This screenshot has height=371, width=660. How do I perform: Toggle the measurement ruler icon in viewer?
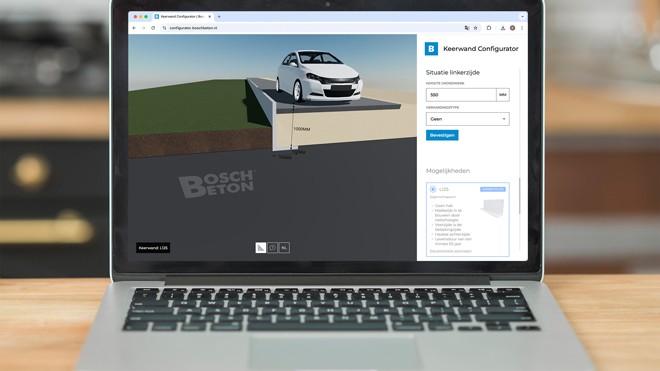coord(261,248)
